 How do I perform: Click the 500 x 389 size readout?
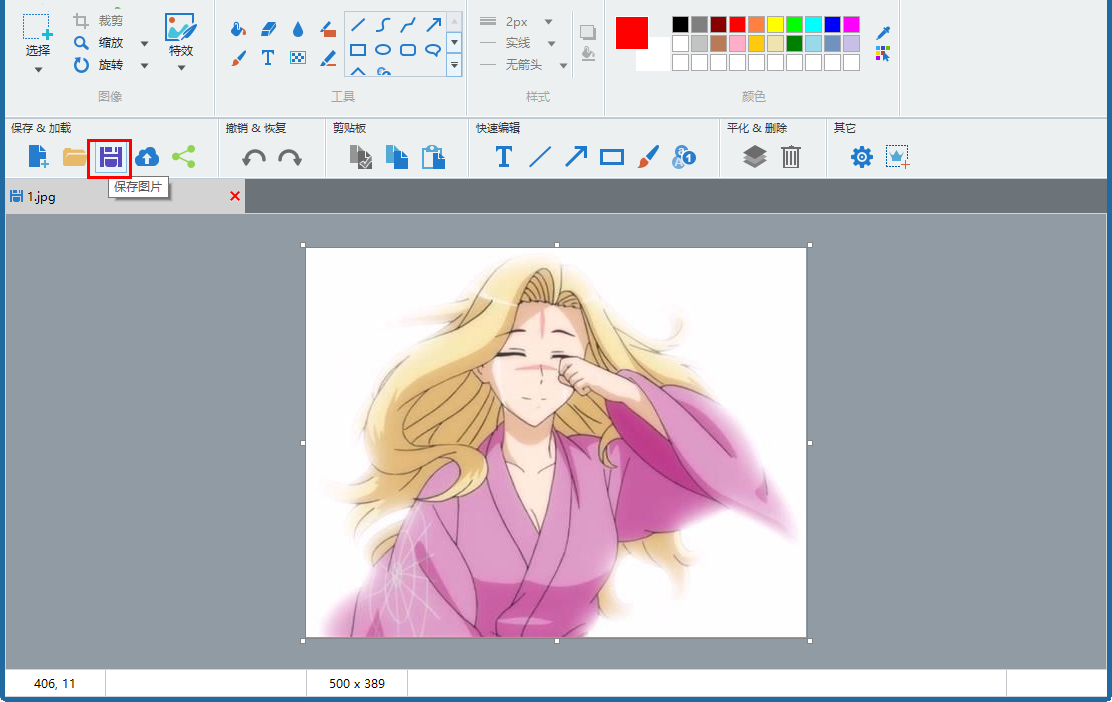pos(357,684)
